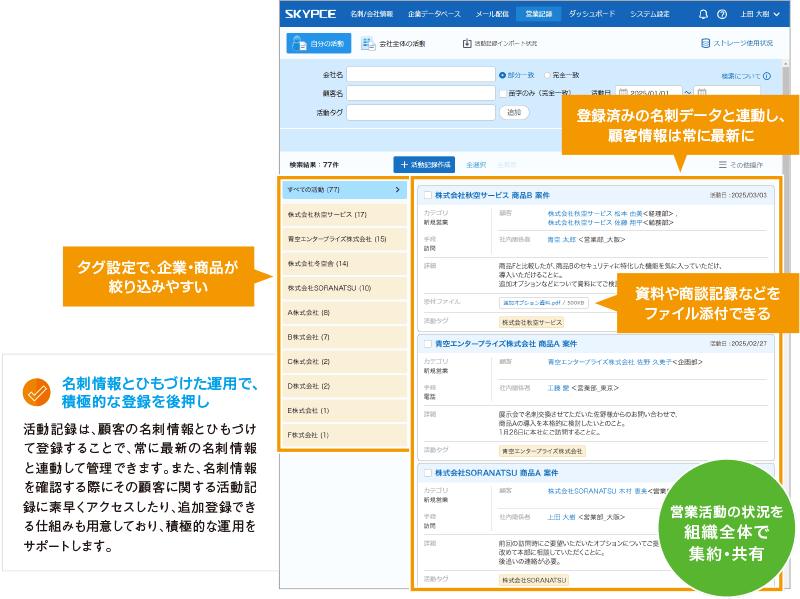
Task: Open the 名刺/会社情報 menu
Action: [x=371, y=14]
